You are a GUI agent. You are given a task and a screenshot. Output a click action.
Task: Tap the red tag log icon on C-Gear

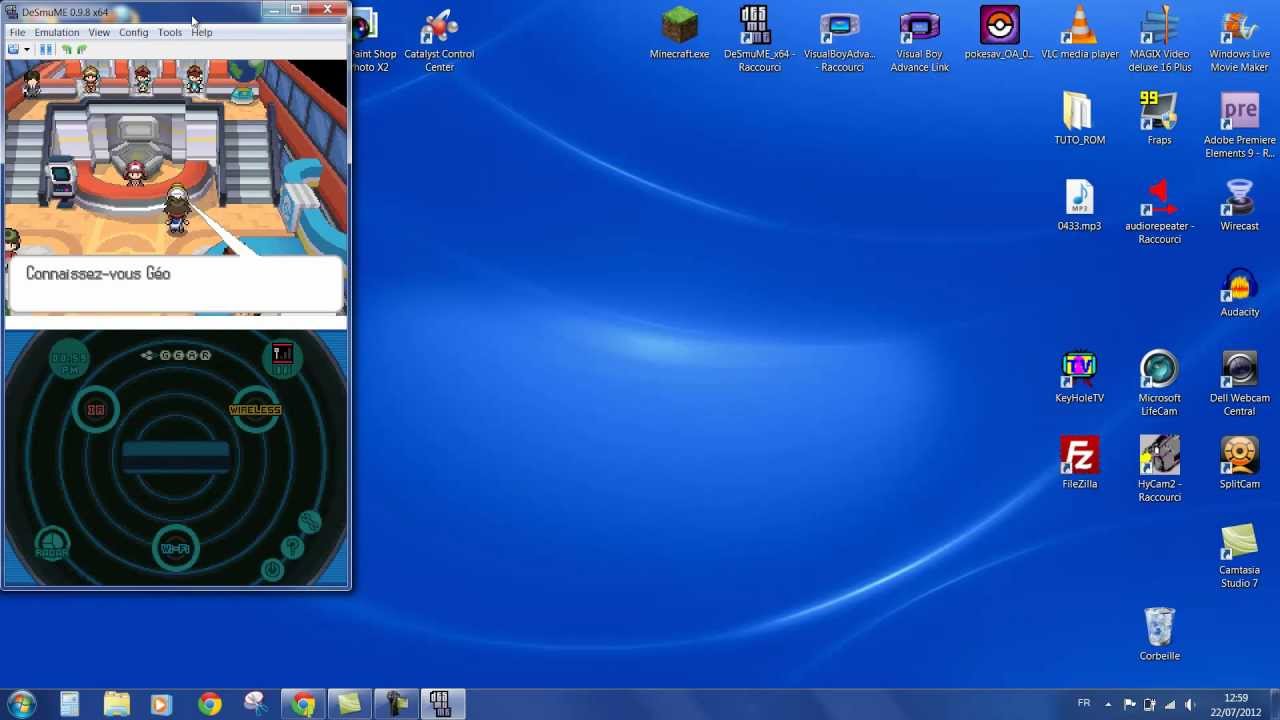pos(282,359)
